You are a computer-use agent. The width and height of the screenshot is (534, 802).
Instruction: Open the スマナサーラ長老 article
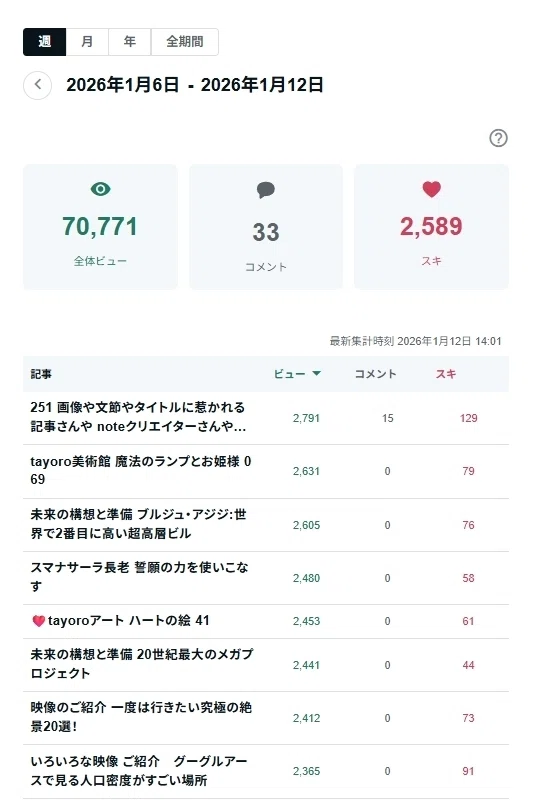click(x=139, y=576)
